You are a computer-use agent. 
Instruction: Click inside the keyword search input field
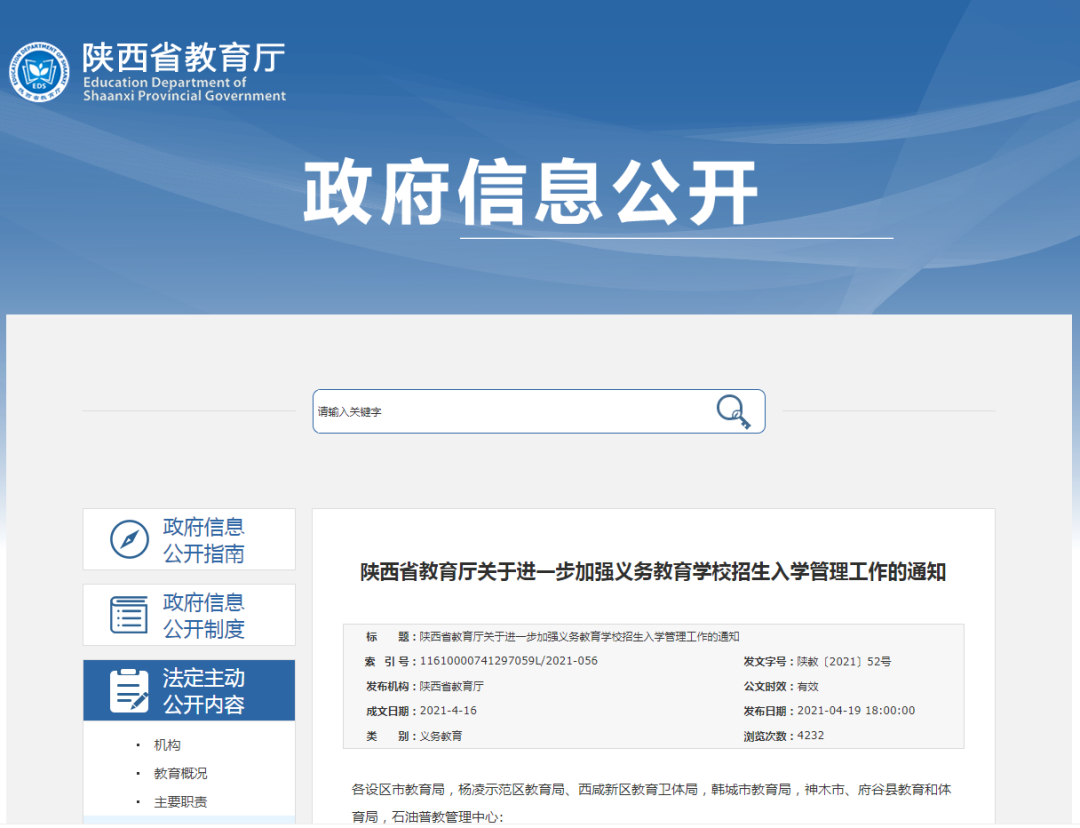coord(500,410)
